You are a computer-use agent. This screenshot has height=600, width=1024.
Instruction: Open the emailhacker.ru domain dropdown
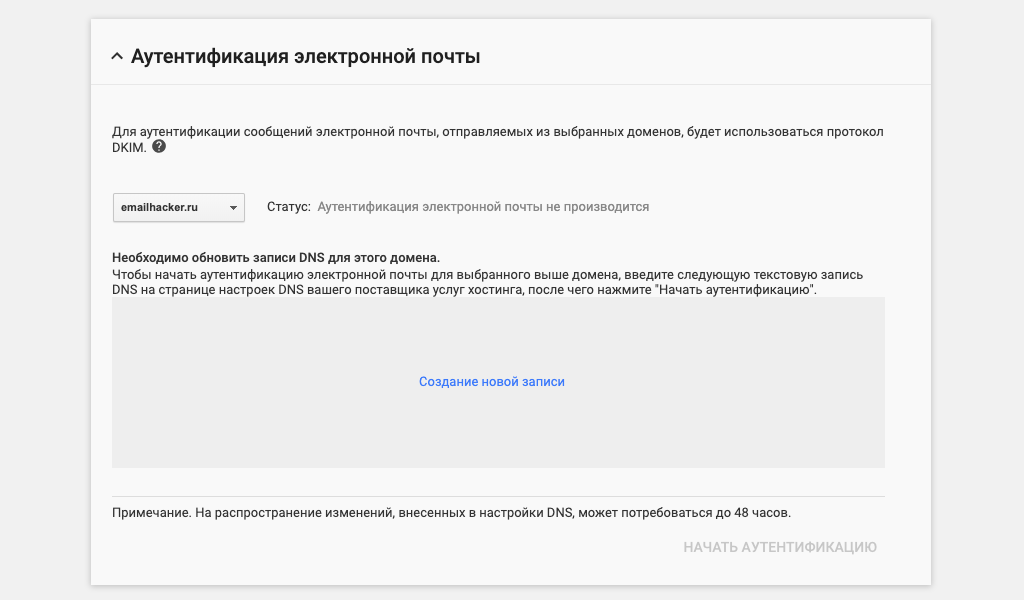pos(178,207)
